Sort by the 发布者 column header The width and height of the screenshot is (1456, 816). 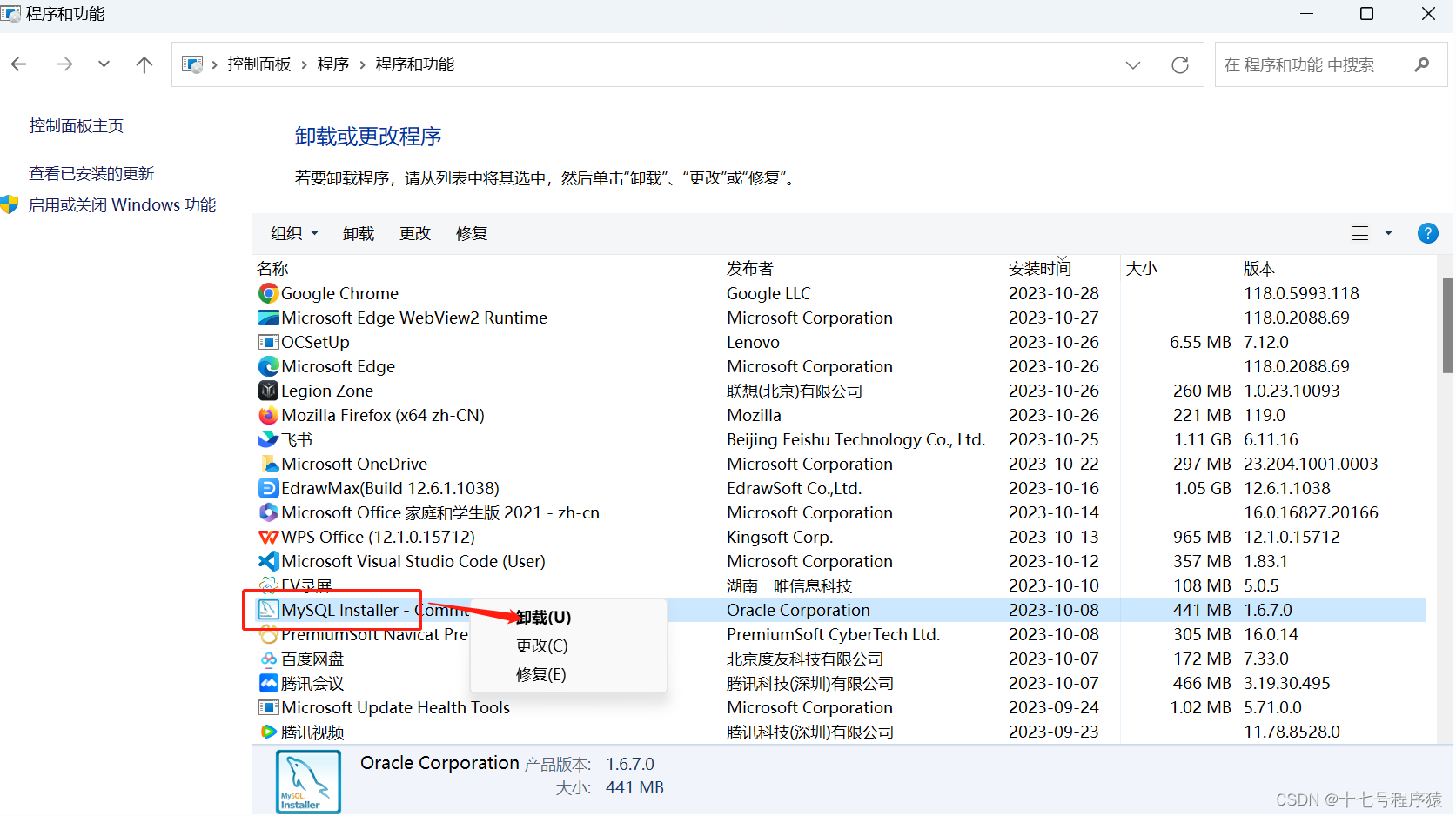[x=862, y=268]
